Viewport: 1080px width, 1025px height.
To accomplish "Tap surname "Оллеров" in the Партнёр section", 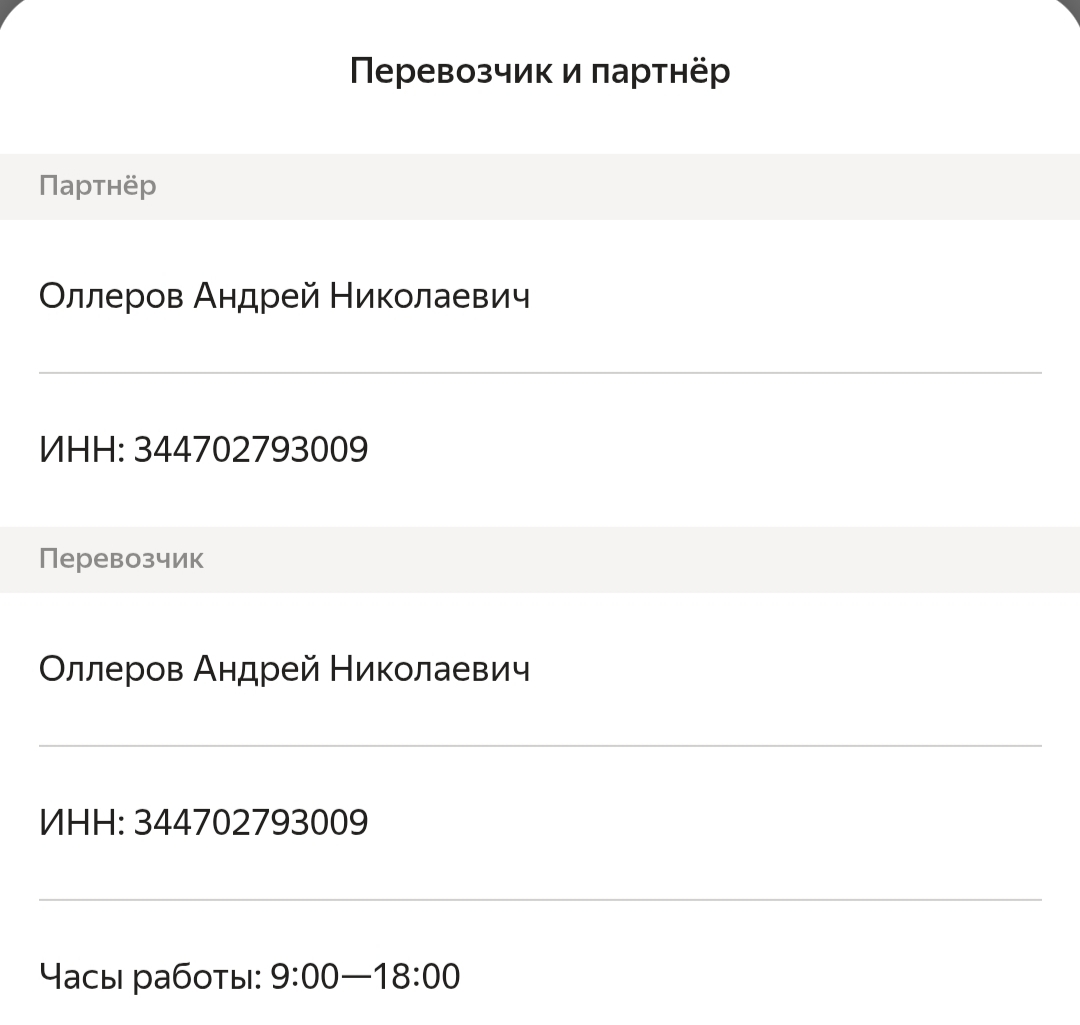I will pyautogui.click(x=111, y=296).
